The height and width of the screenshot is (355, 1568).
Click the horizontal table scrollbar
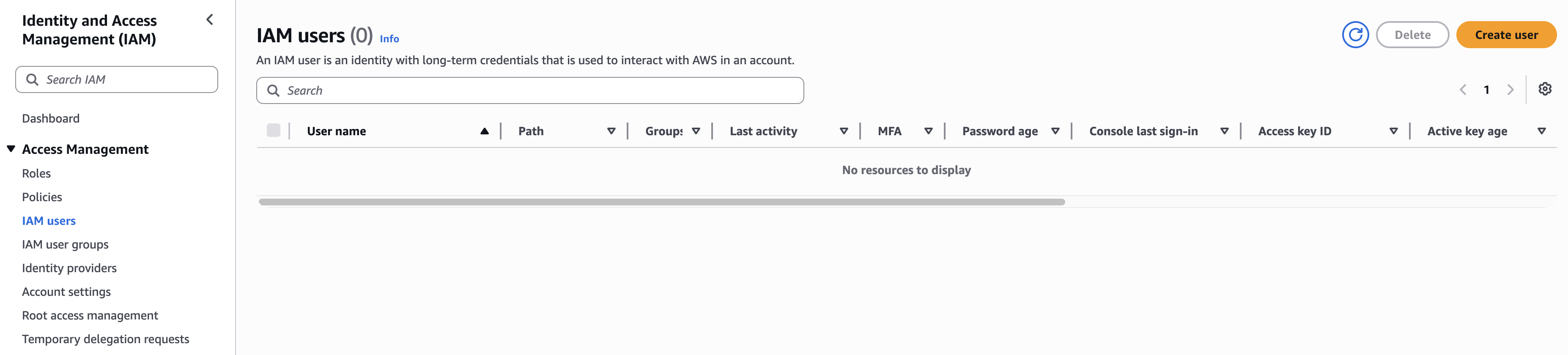pos(662,202)
